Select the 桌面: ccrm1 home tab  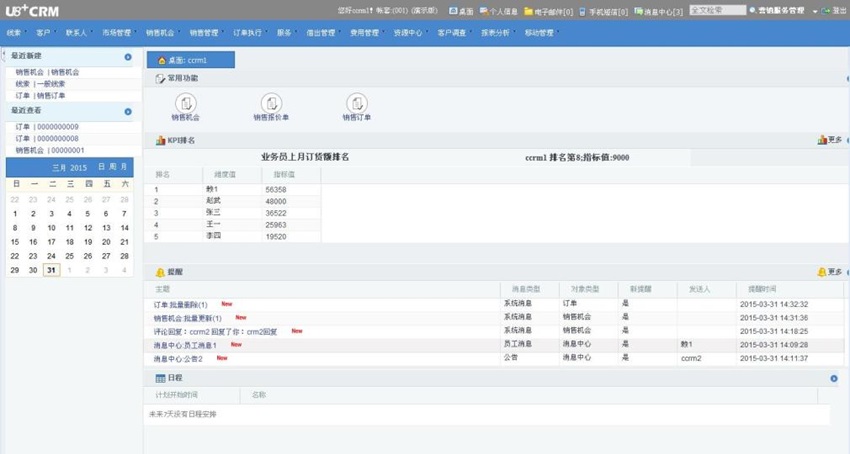pyautogui.click(x=191, y=60)
